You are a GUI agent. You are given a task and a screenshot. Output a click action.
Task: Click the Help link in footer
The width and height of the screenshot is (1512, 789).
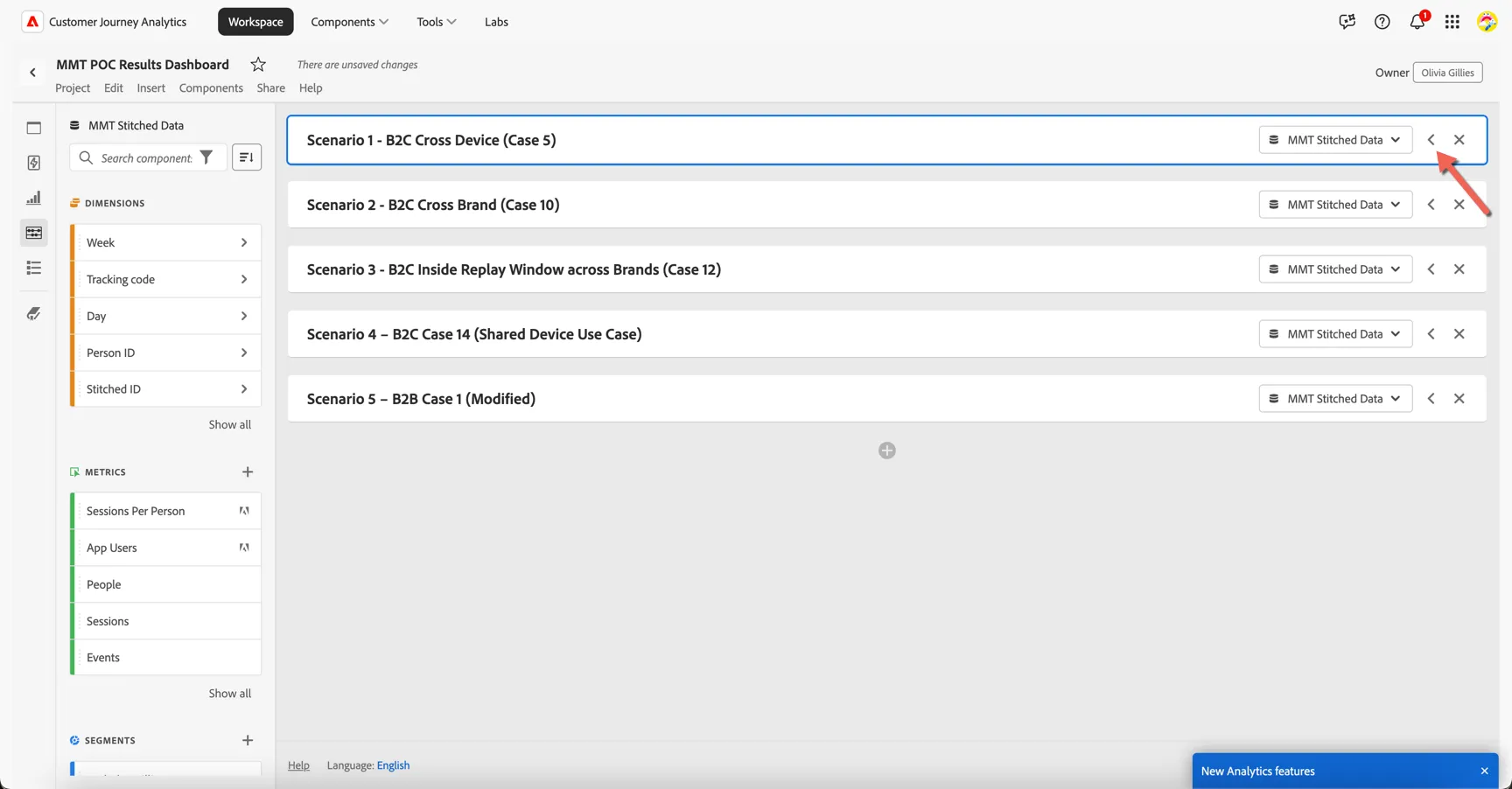(298, 765)
